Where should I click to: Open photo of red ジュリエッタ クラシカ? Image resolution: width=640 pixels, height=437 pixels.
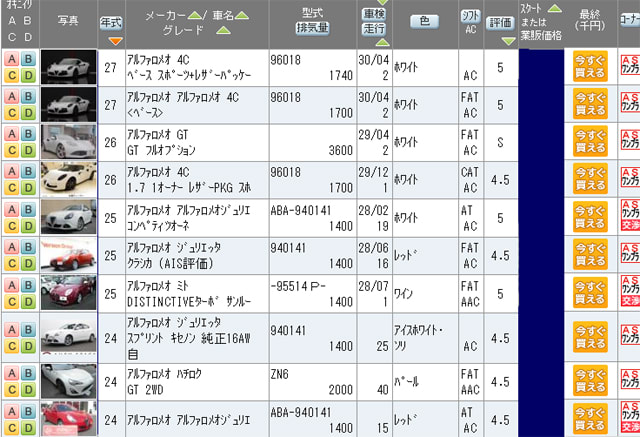click(69, 255)
